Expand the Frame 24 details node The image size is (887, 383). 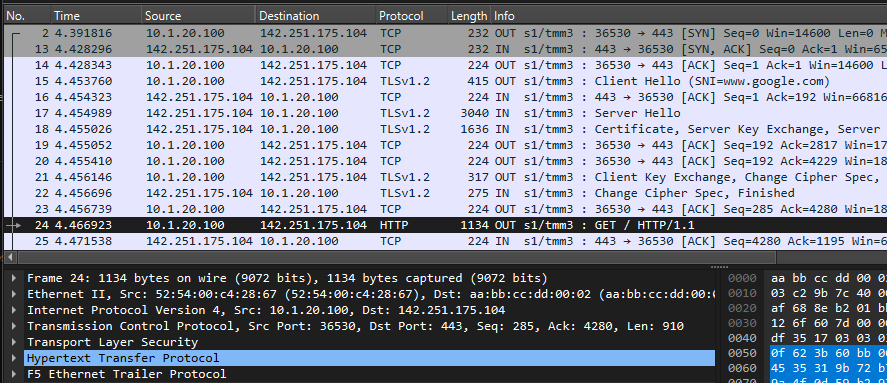click(14, 278)
